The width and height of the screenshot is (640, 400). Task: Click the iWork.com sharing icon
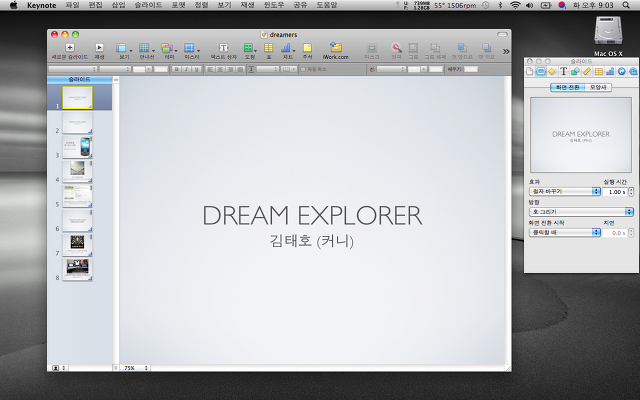tap(336, 47)
